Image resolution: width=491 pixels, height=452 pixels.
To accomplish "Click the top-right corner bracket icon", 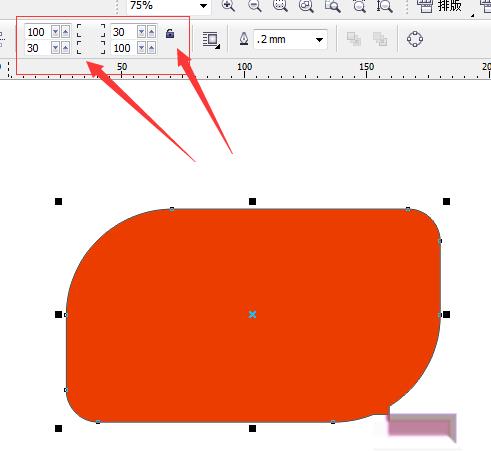I will 103,30.
